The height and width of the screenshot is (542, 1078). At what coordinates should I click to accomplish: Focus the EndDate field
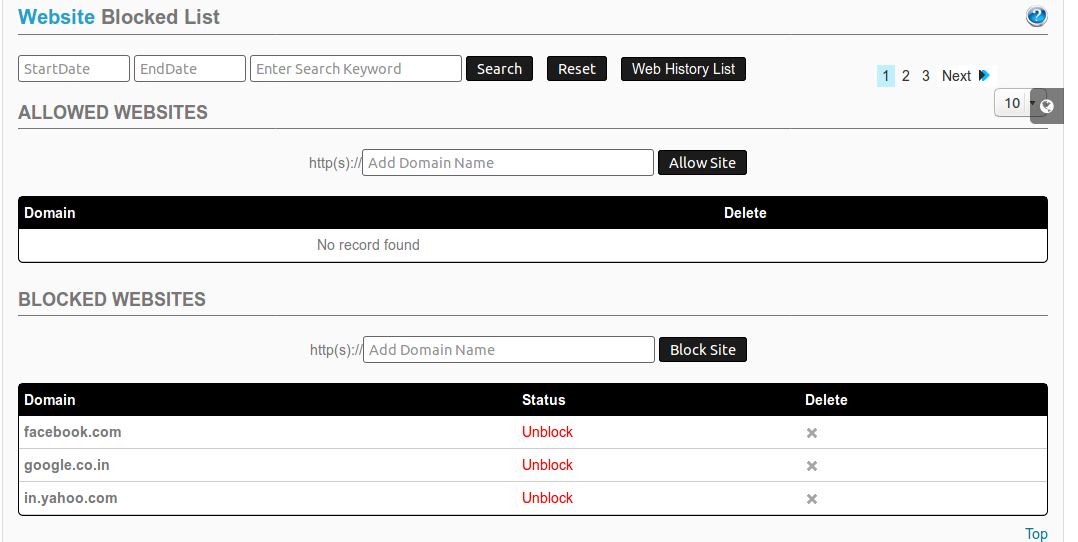[190, 69]
